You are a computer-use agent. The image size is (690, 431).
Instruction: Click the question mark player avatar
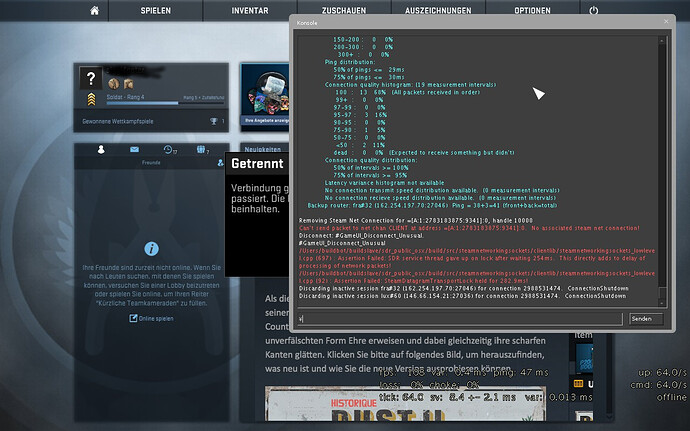(x=91, y=82)
